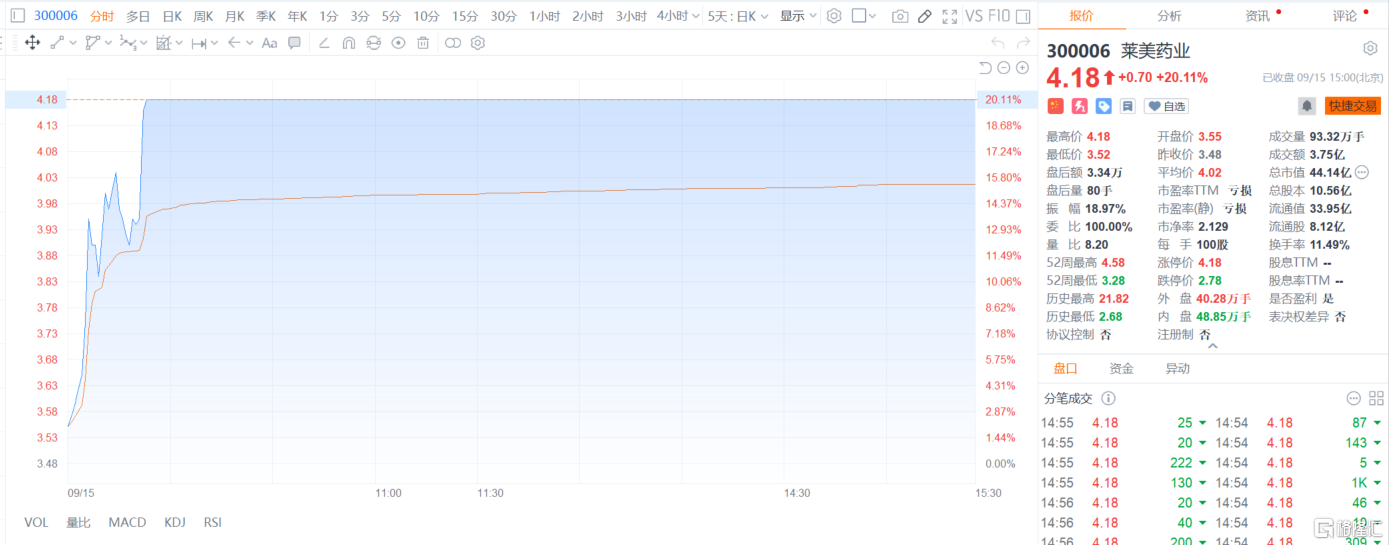Open 分笔成交 more options ellipsis
This screenshot has width=1389, height=545.
1353,398
